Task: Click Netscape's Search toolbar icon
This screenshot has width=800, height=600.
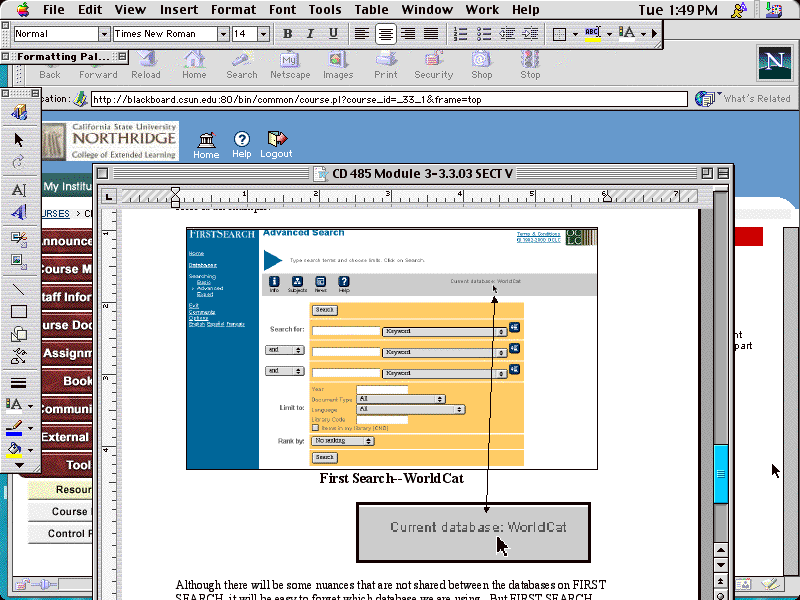Action: (x=242, y=65)
